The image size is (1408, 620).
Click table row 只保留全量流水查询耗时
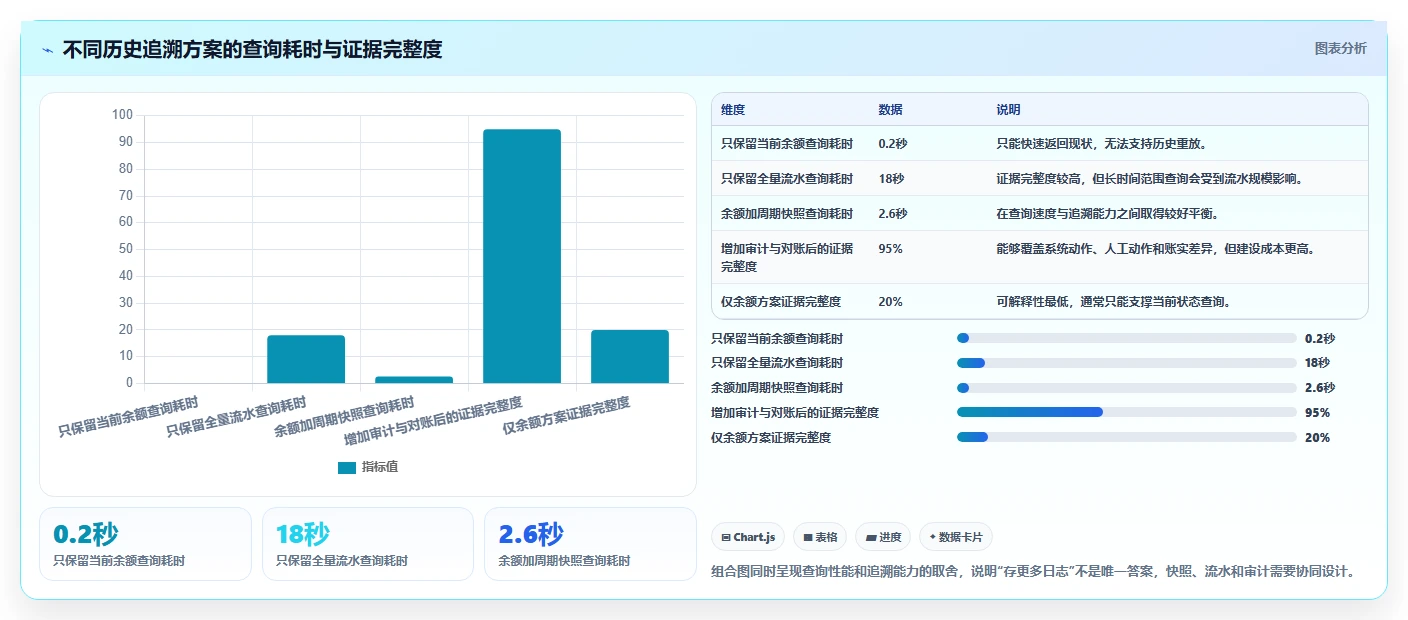point(1039,179)
